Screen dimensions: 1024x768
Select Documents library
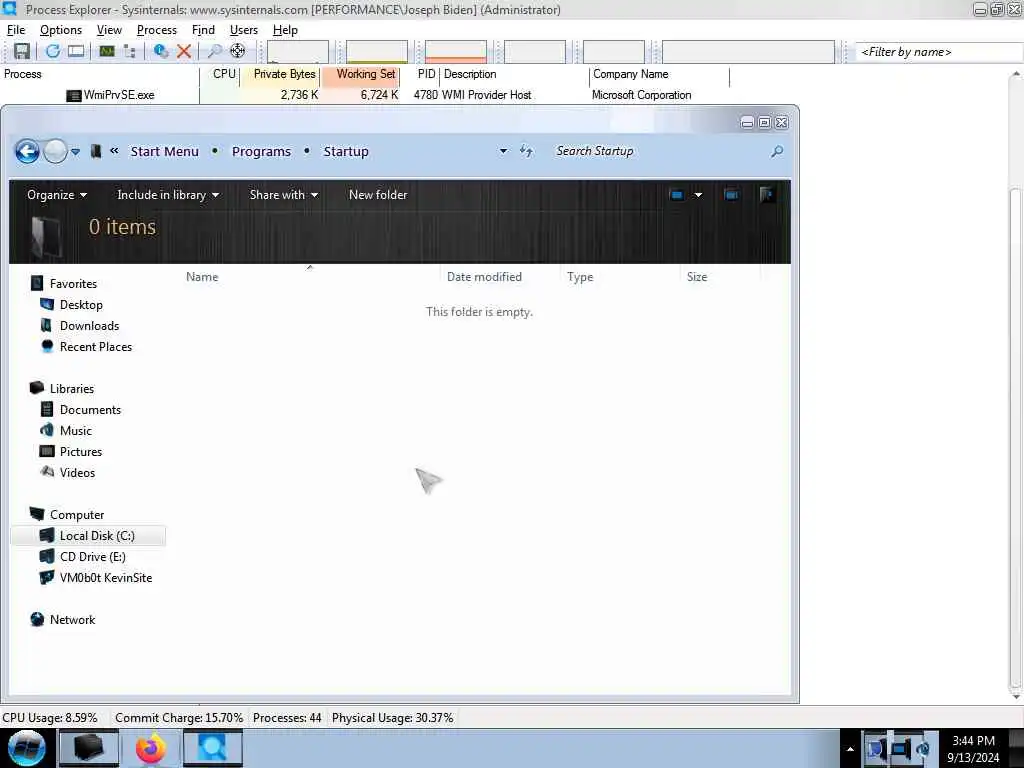pyautogui.click(x=90, y=410)
